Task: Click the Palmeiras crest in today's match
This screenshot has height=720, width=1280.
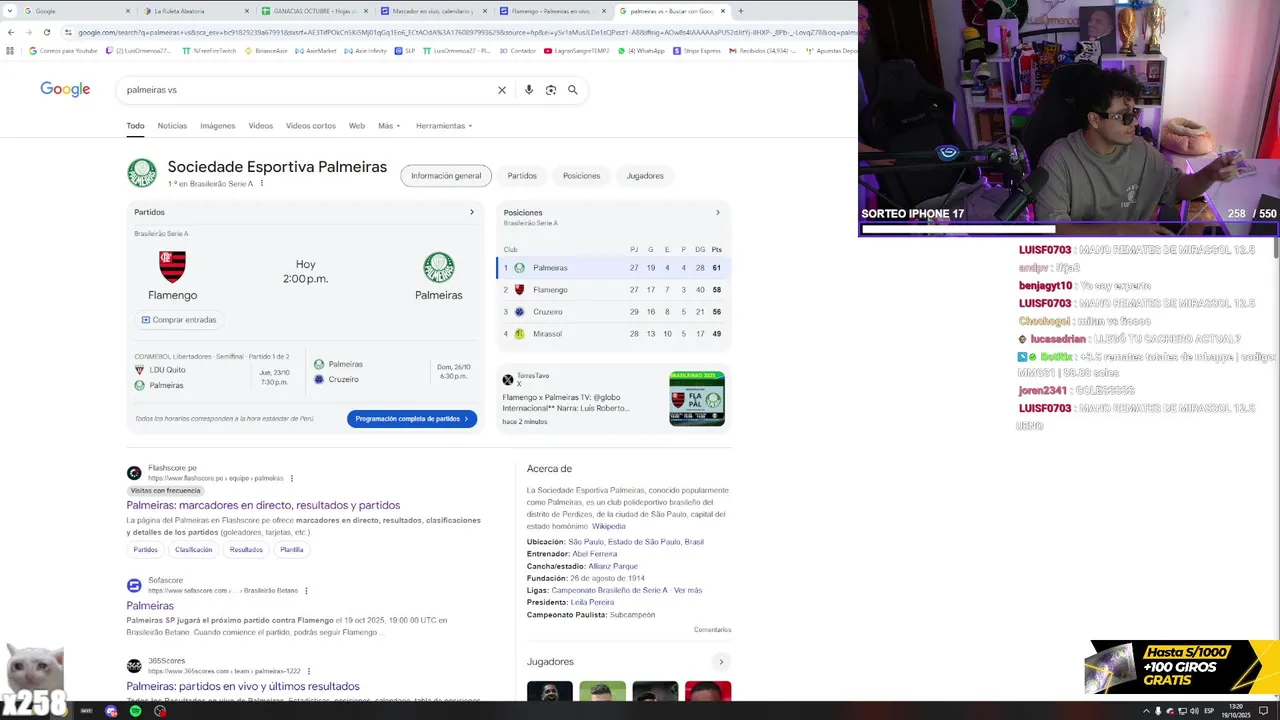Action: point(438,267)
